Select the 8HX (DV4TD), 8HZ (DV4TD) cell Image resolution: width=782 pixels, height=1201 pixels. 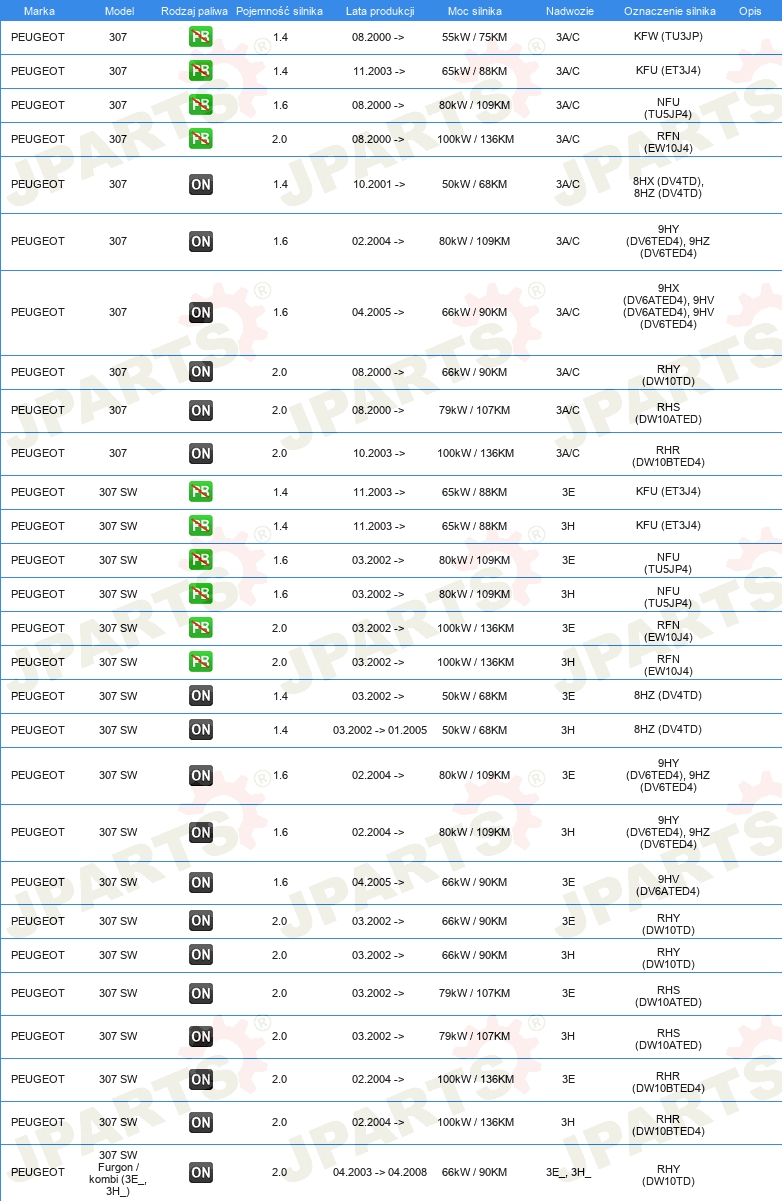coord(668,187)
